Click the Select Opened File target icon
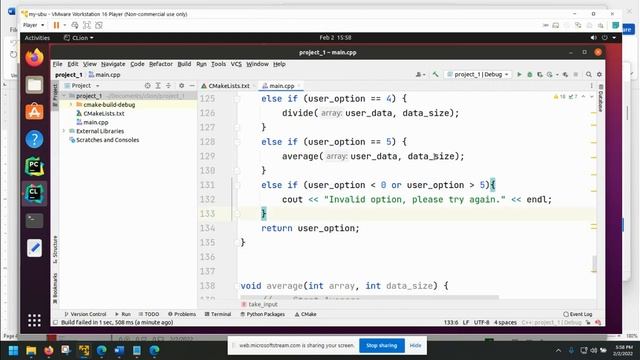The height and width of the screenshot is (360, 640). click(x=147, y=86)
